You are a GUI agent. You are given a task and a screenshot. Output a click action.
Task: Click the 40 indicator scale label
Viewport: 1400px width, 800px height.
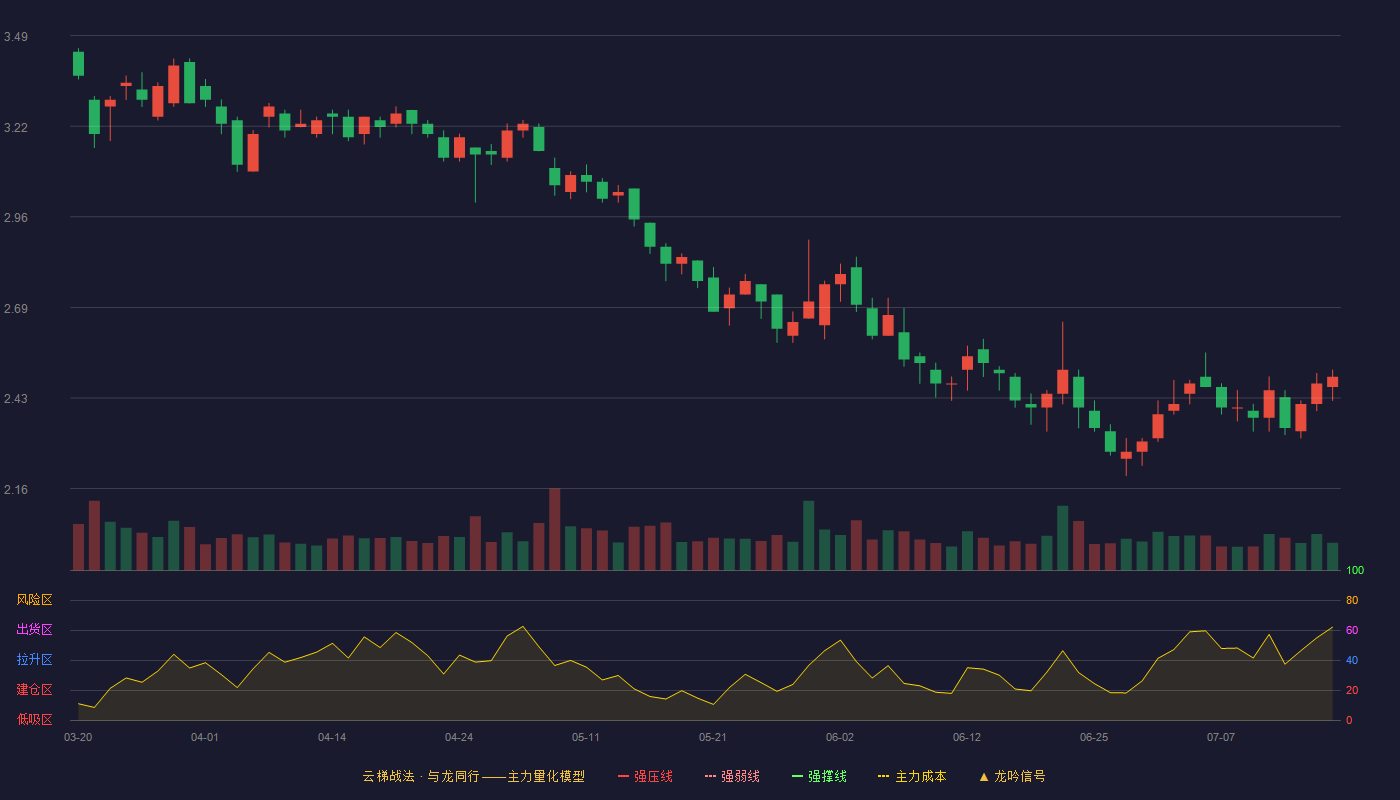(x=1352, y=660)
